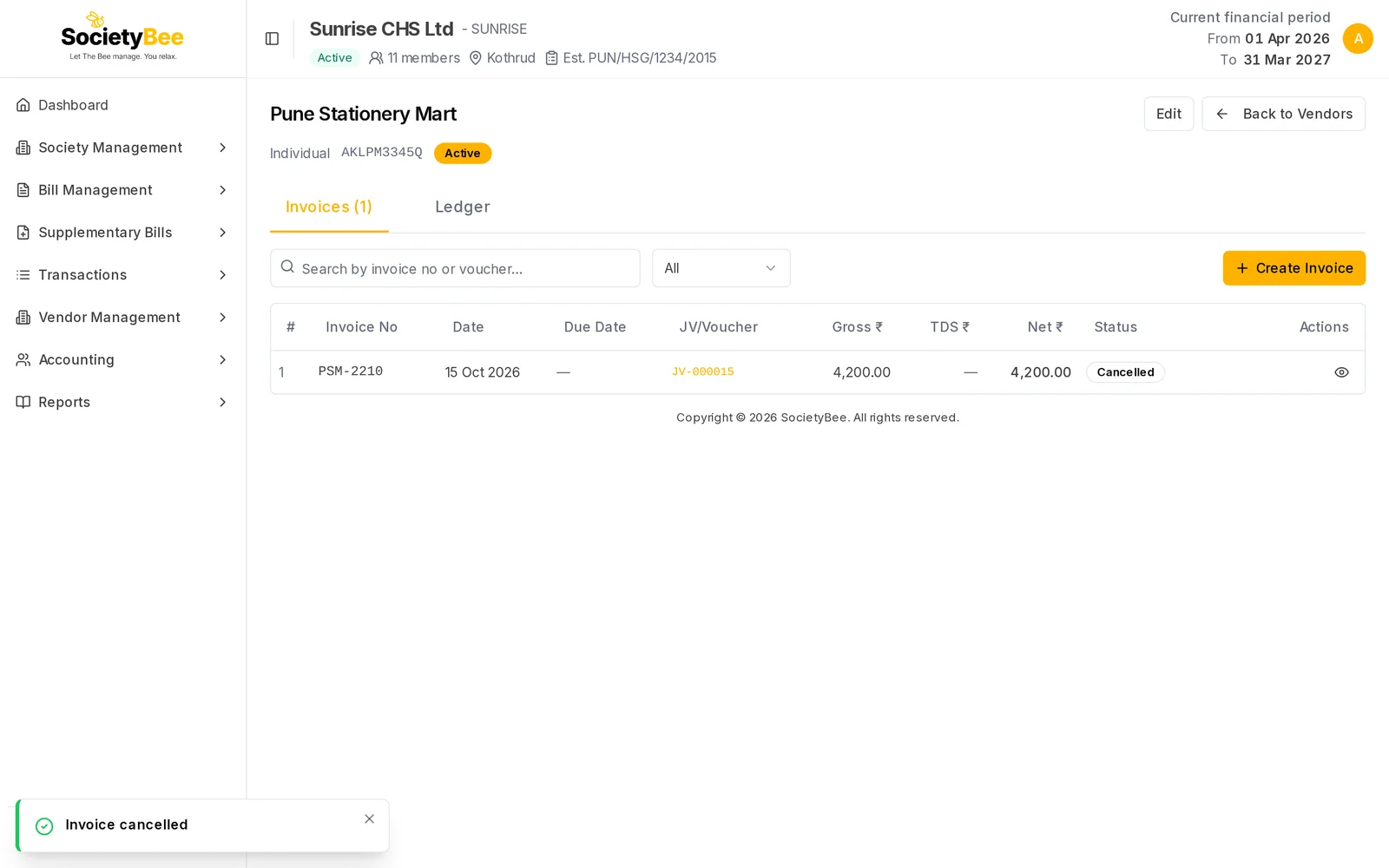Viewport: 1389px width, 868px height.
Task: Click the Accounting users icon
Action: tap(23, 359)
